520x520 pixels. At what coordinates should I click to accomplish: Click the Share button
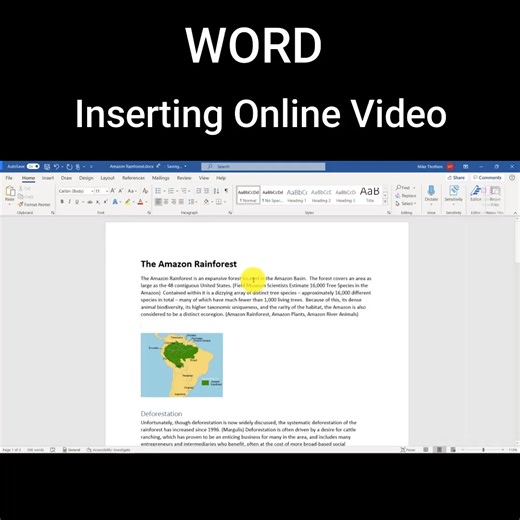click(x=456, y=178)
